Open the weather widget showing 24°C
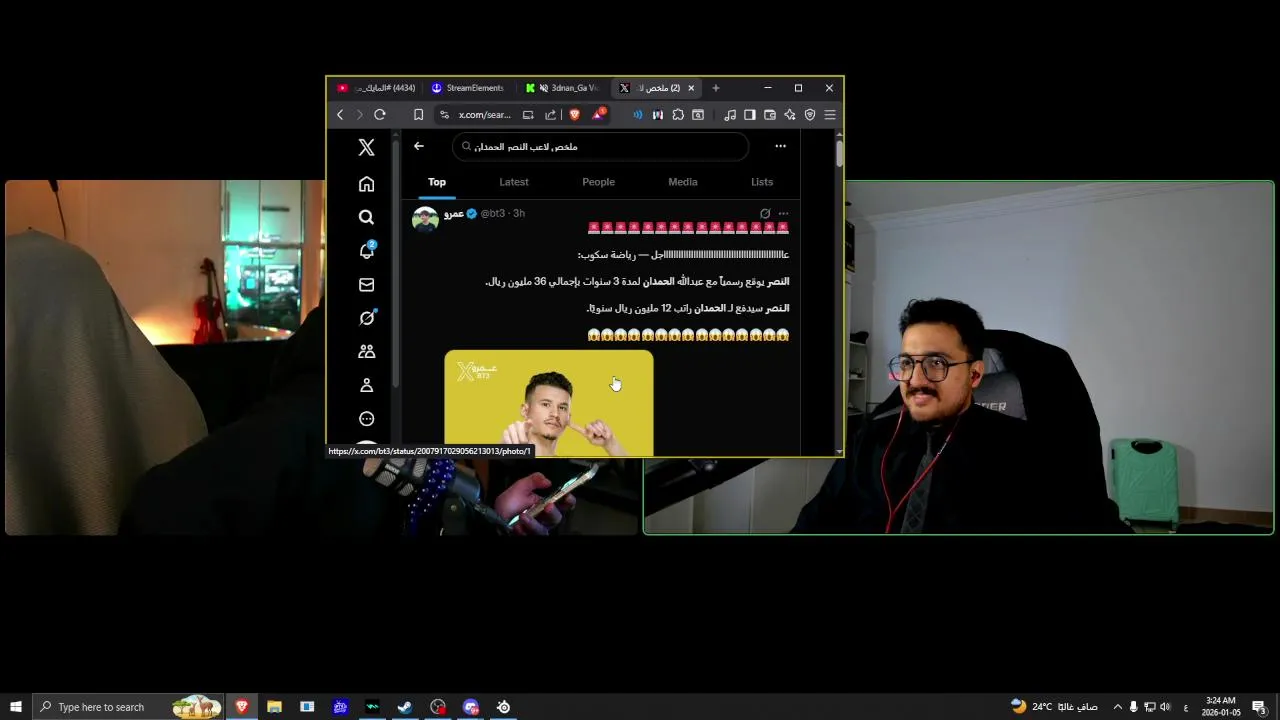The height and width of the screenshot is (720, 1280). (1054, 706)
